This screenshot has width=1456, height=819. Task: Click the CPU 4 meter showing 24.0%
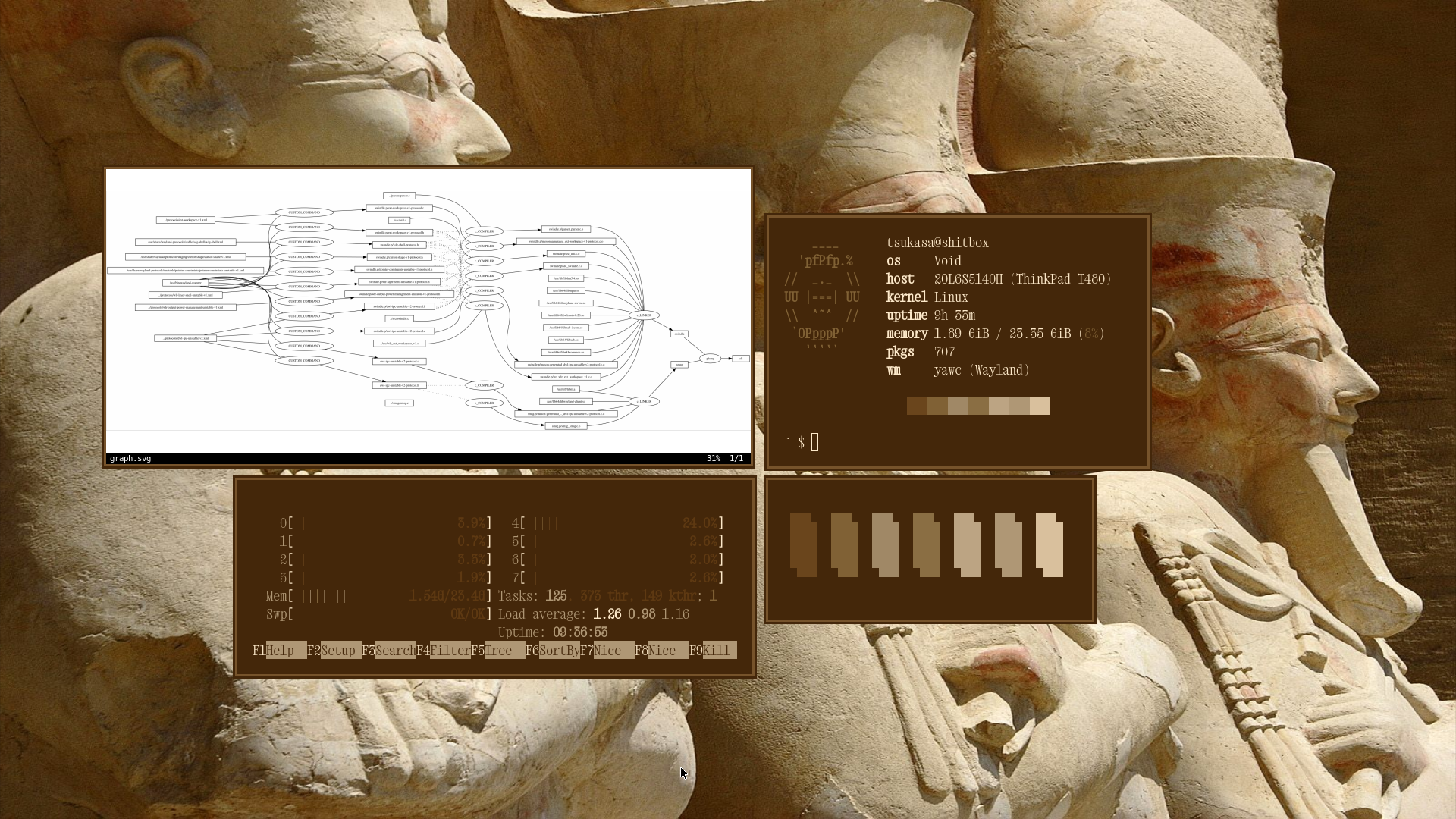pos(618,523)
